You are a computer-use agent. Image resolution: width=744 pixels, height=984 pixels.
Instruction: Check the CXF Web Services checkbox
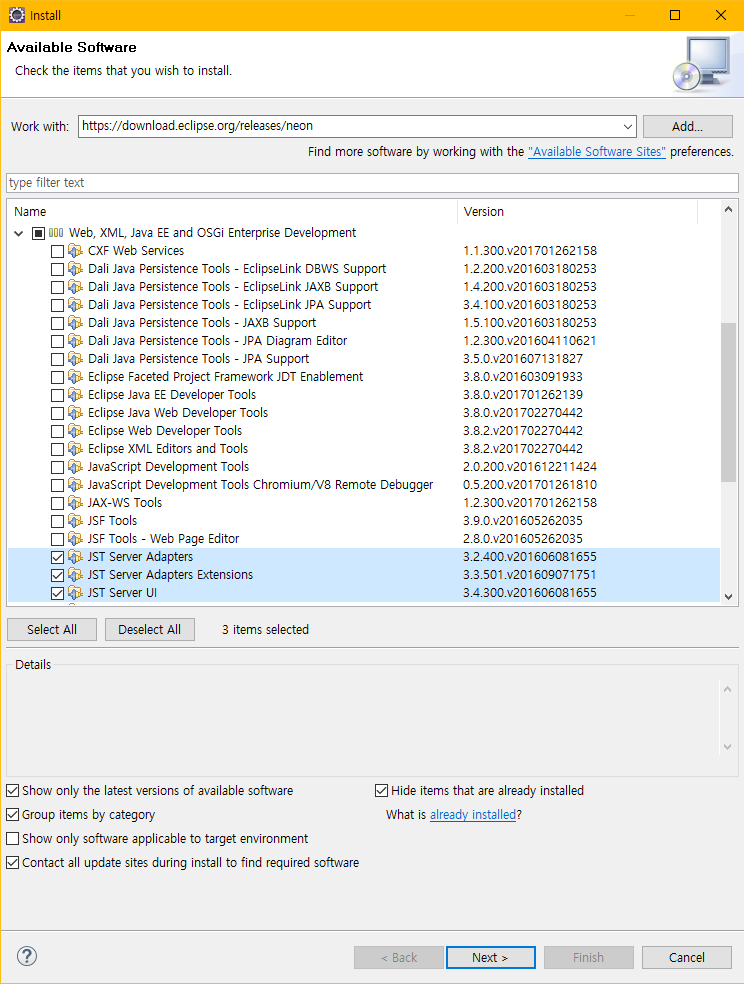[57, 252]
